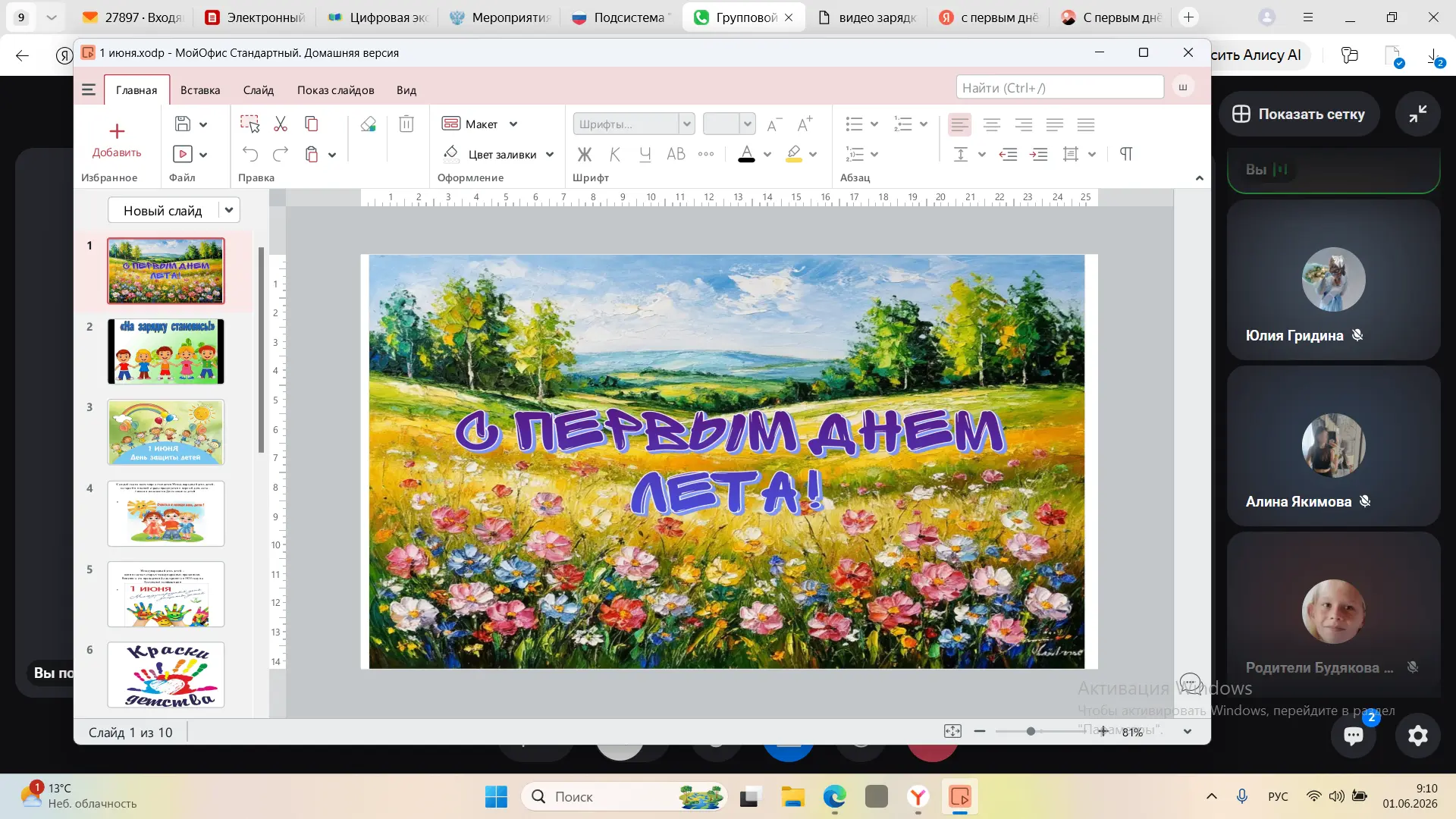Open the Макет layout dropdown
The height and width of the screenshot is (819, 1456).
(513, 124)
